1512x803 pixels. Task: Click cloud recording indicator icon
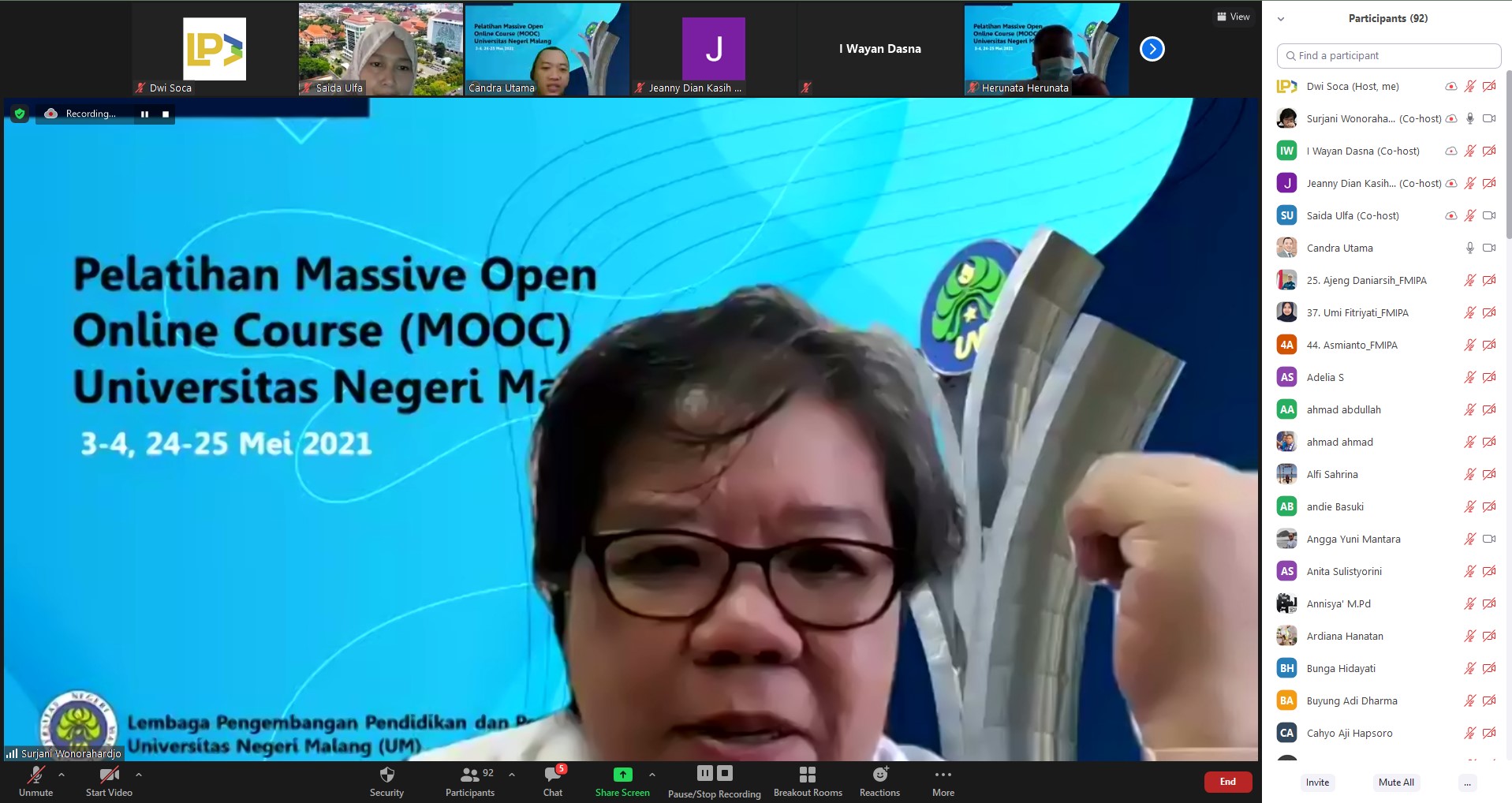[x=50, y=114]
